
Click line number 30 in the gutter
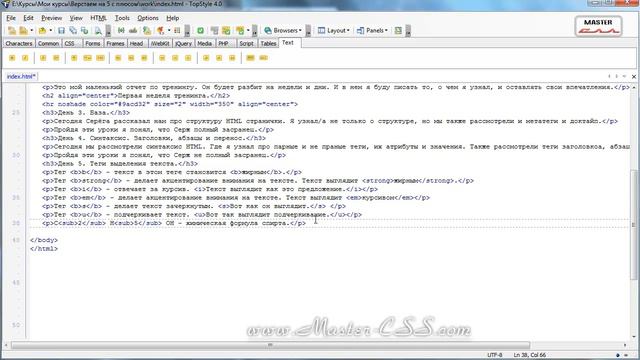[16, 155]
